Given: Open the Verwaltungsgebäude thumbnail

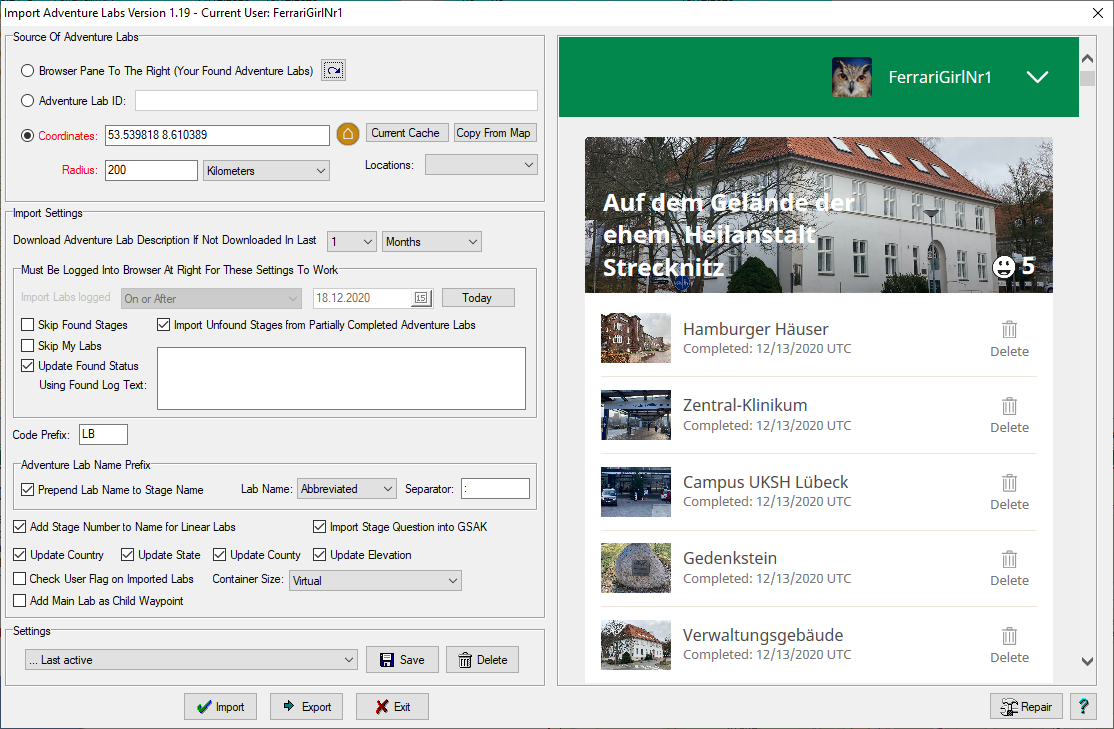Looking at the screenshot, I should pos(635,644).
